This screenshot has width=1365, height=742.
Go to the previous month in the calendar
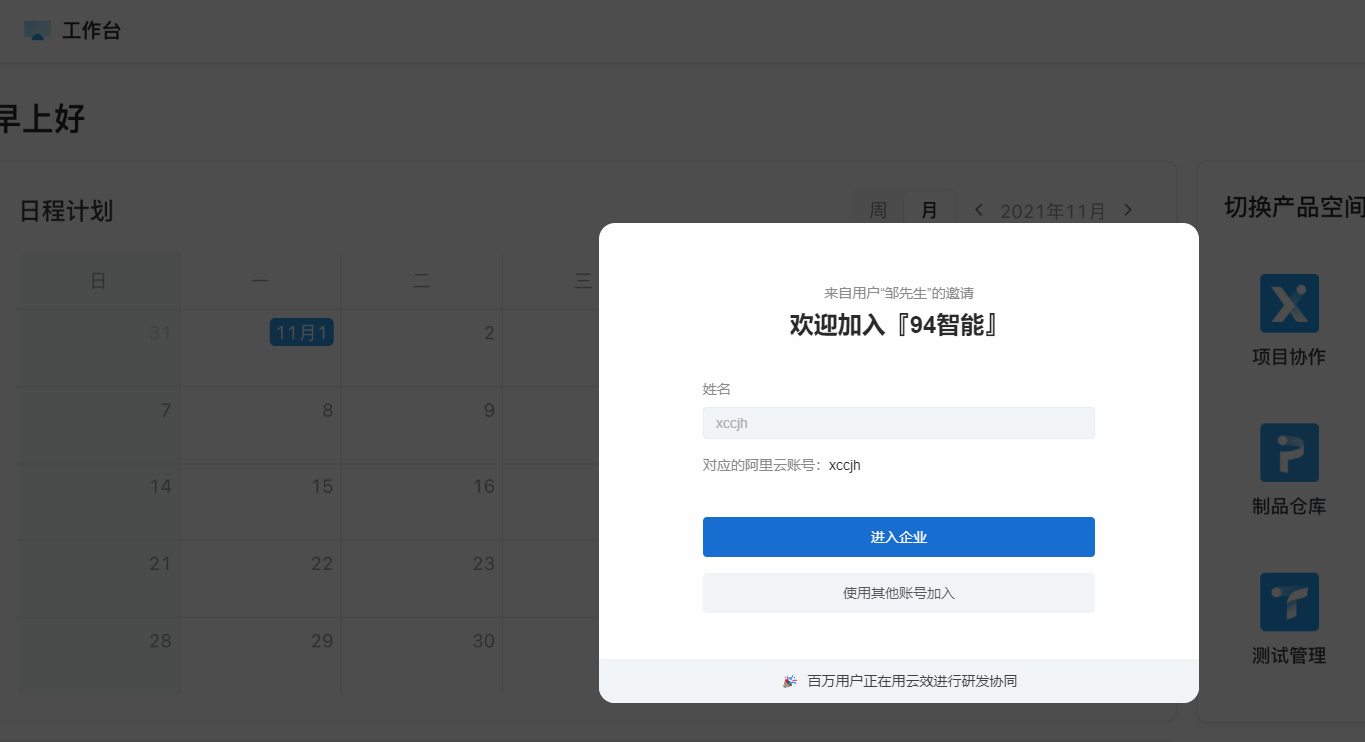979,210
